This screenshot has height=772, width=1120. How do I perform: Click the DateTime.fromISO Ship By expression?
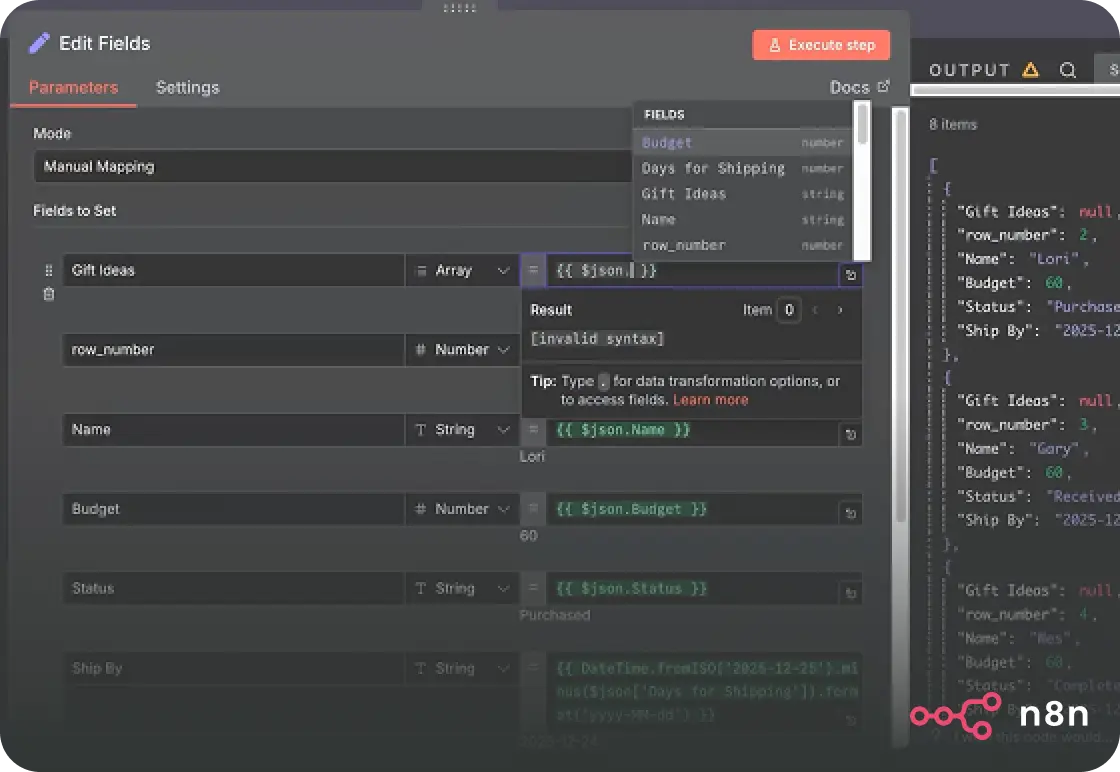point(704,691)
